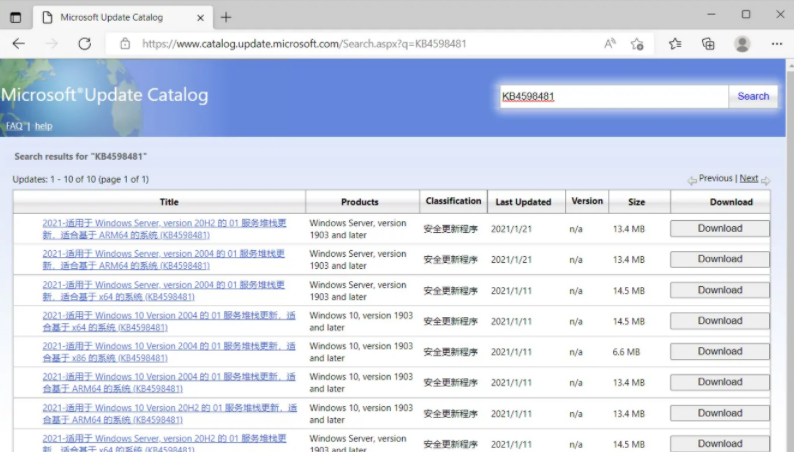This screenshot has height=452, width=794.
Task: Select the Microsoft Update Catalog tab
Action: click(x=123, y=18)
